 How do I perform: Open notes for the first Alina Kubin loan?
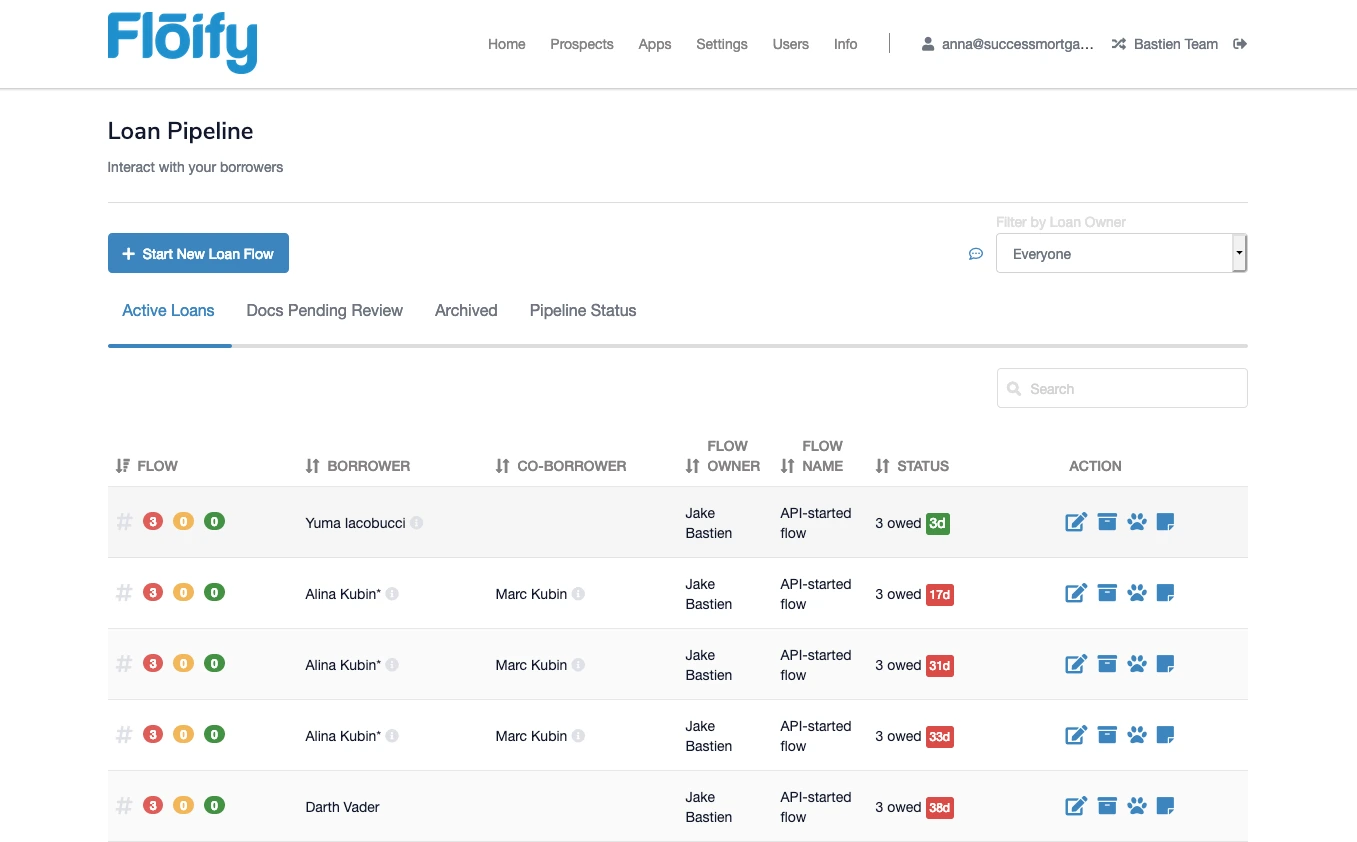[x=1165, y=592]
